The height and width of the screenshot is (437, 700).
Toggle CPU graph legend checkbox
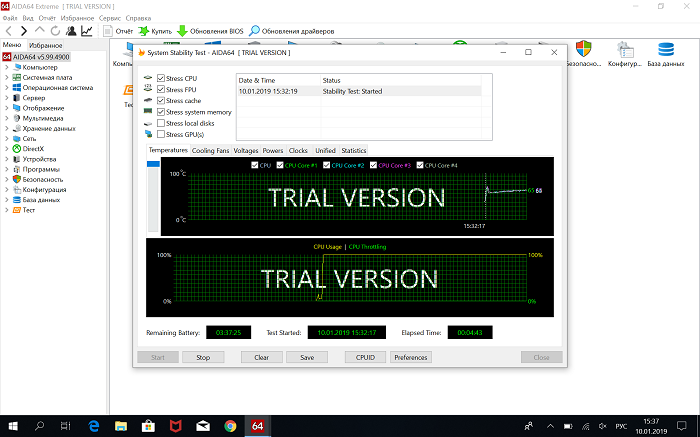(x=255, y=165)
